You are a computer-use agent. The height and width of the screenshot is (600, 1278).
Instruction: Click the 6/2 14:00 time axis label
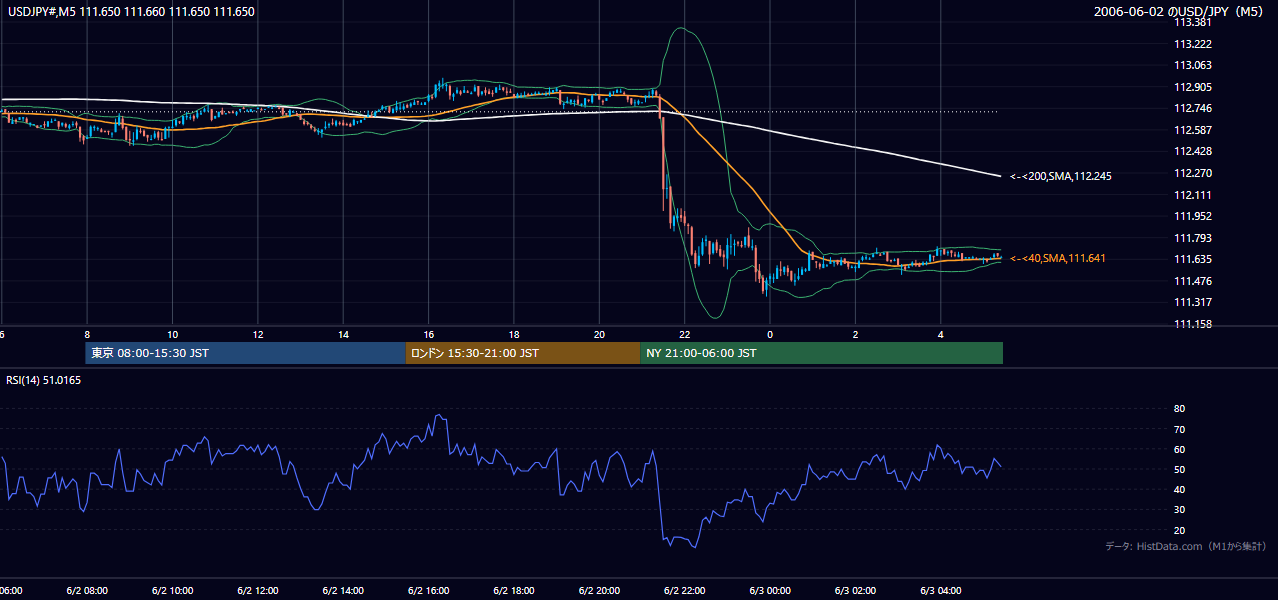[x=343, y=591]
